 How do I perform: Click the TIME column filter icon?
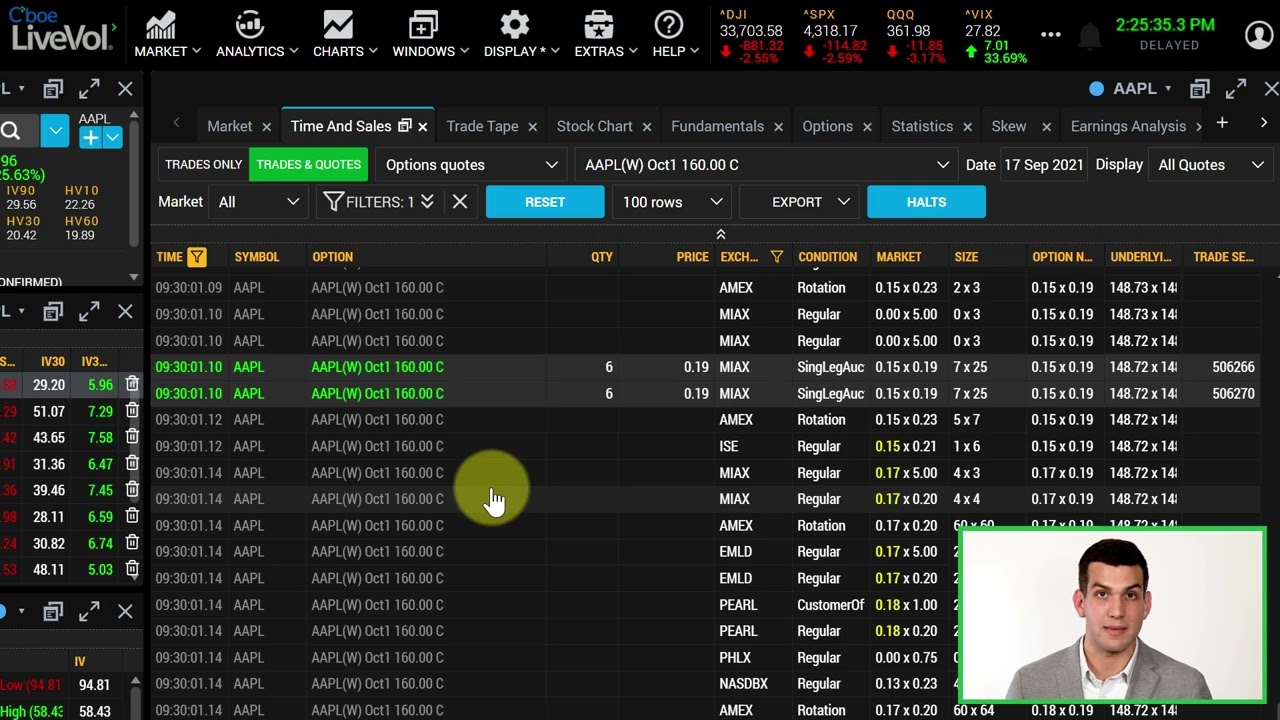point(197,258)
